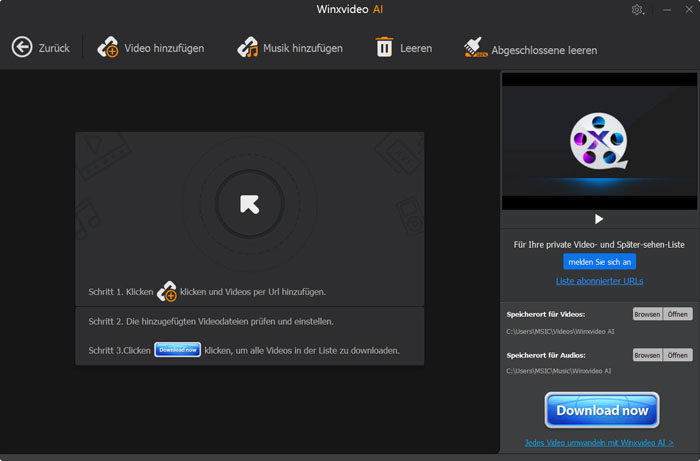Click the Musik hinzufügen toolbar label
This screenshot has height=461, width=700.
pyautogui.click(x=303, y=48)
